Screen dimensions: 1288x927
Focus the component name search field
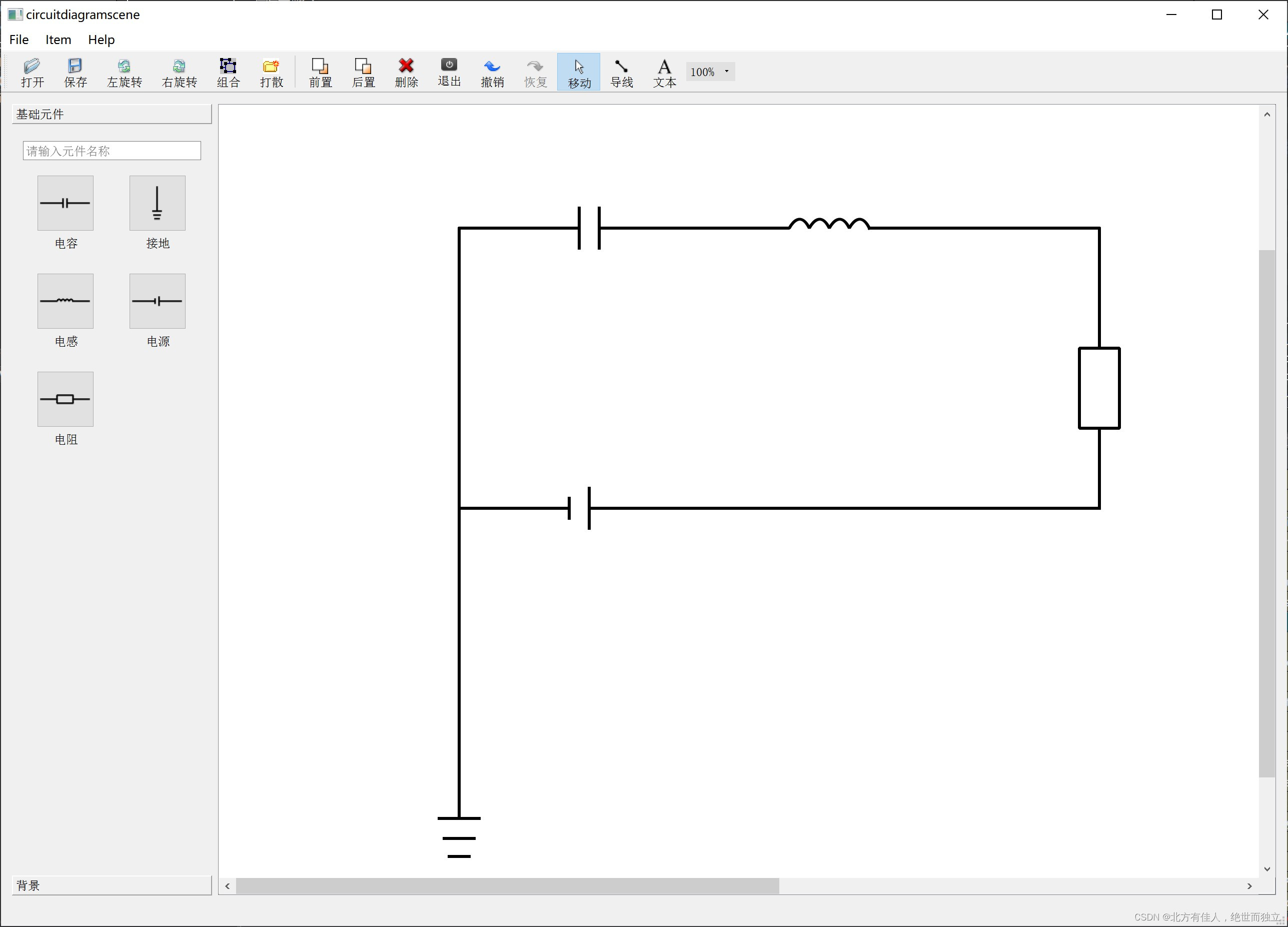(x=112, y=151)
